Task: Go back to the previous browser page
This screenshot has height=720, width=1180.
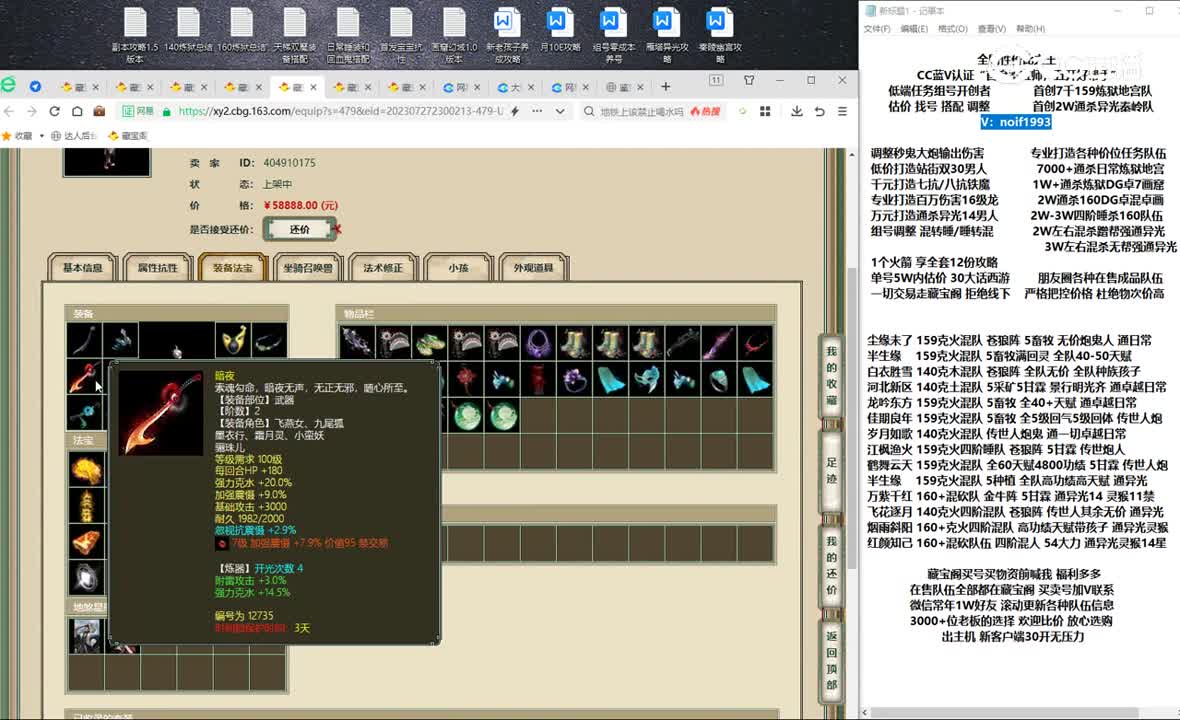Action: 9,111
